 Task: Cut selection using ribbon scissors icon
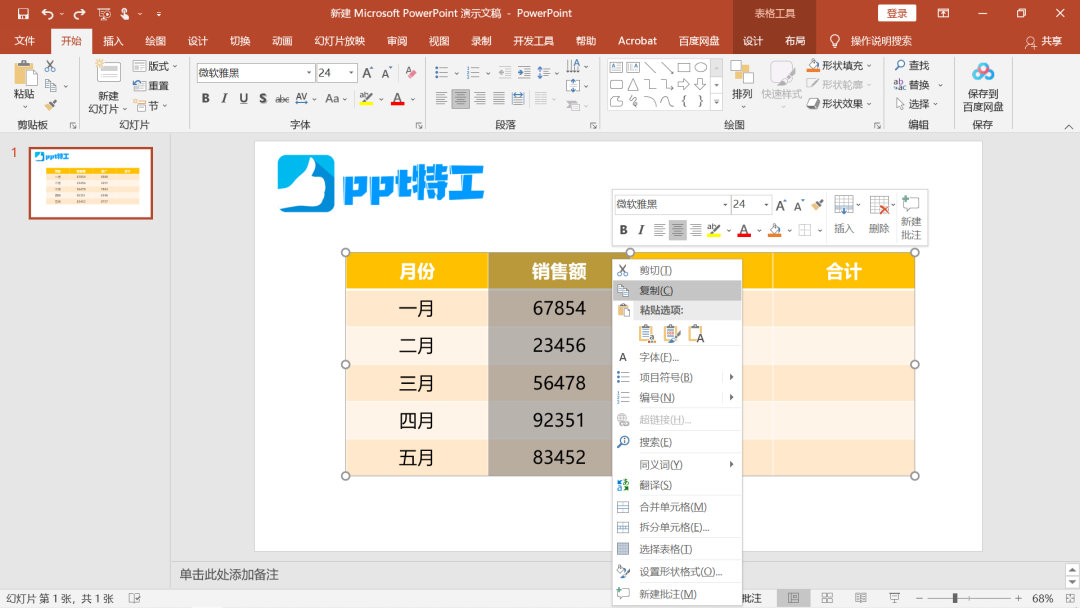pyautogui.click(x=50, y=66)
